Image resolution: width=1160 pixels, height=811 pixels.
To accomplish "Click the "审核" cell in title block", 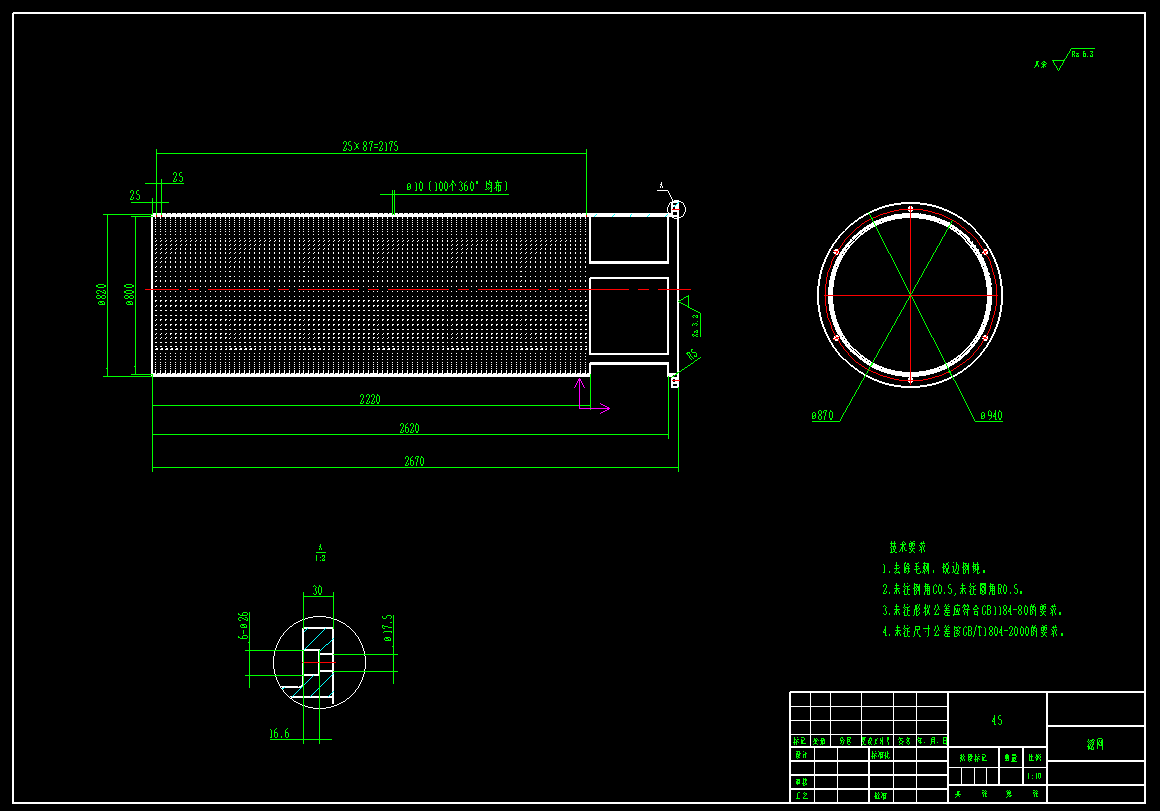I will [x=802, y=781].
